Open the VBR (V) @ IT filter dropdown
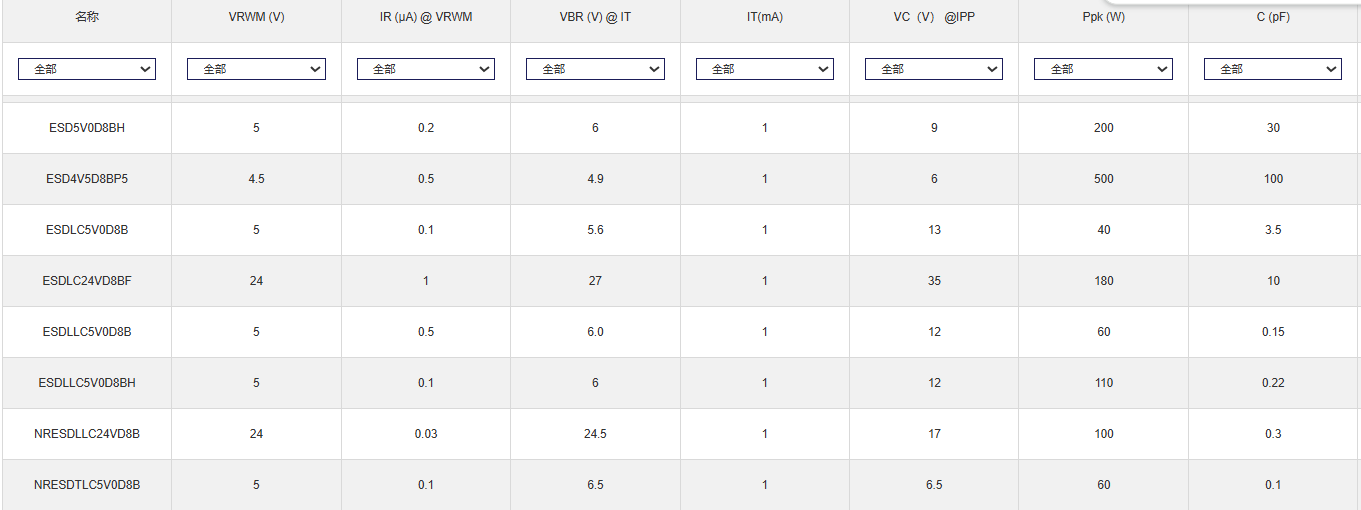1361x510 pixels. [x=595, y=69]
